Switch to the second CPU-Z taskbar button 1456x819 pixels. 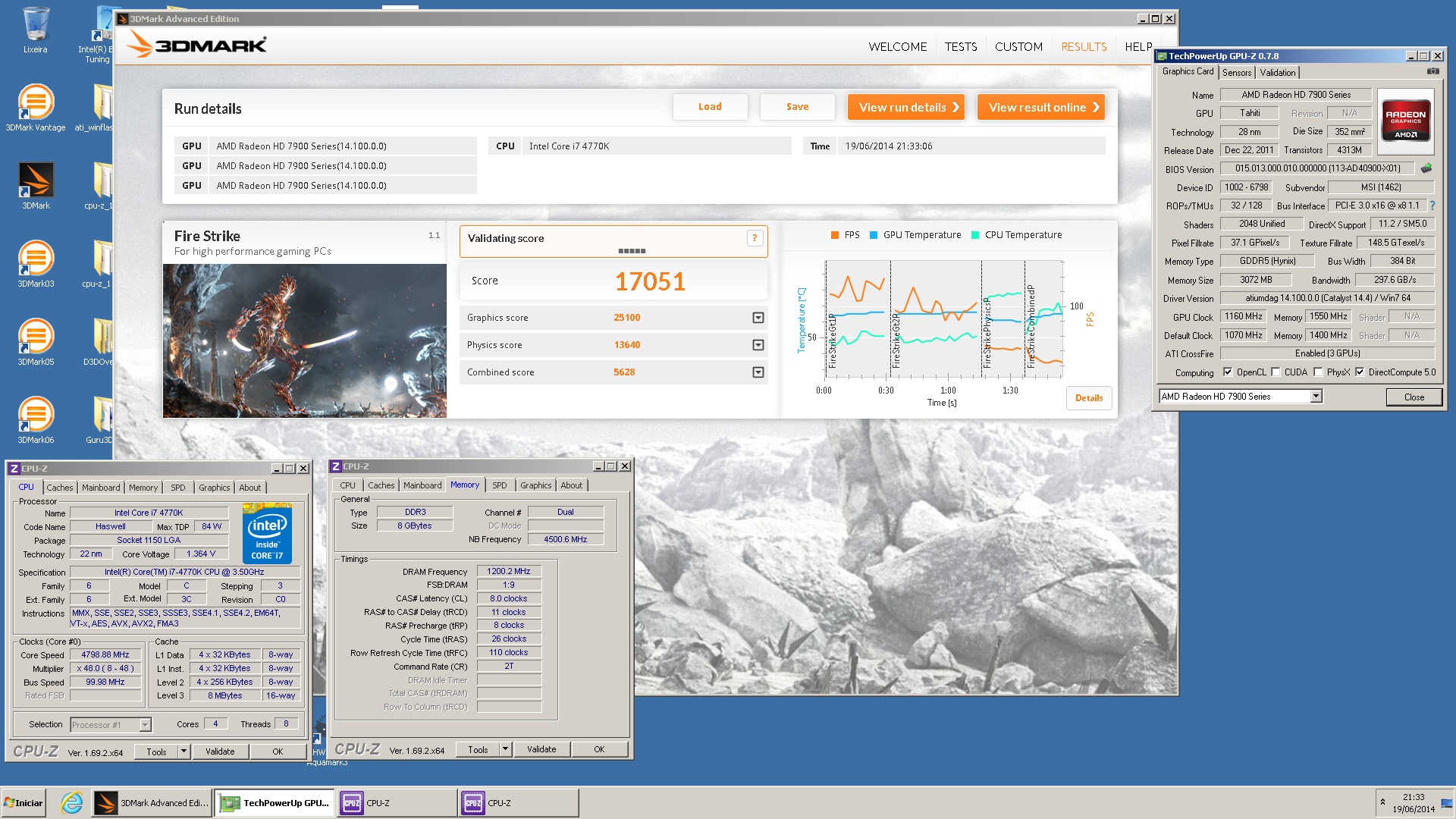coord(518,802)
